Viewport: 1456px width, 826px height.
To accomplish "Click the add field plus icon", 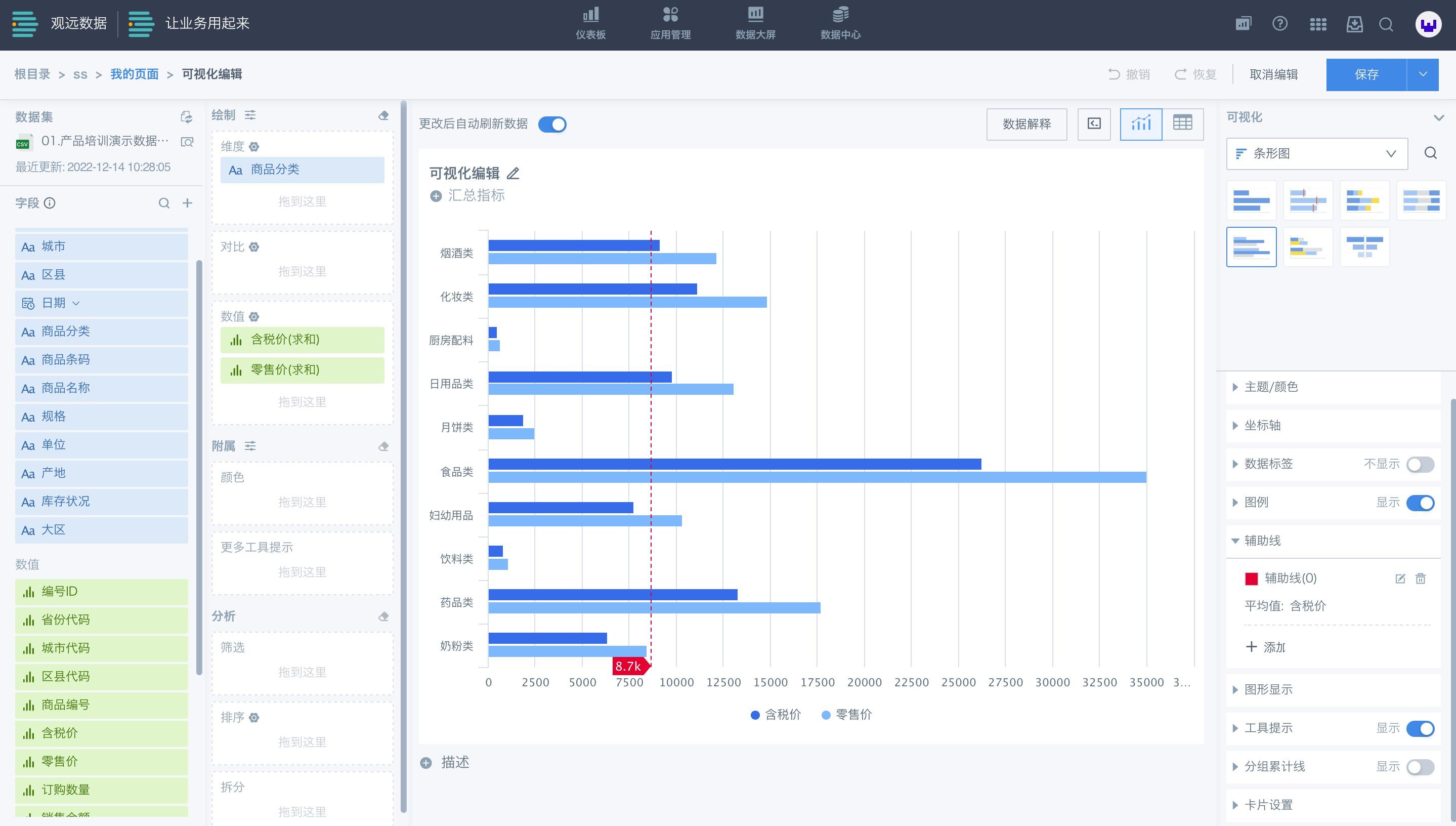I will [x=187, y=203].
